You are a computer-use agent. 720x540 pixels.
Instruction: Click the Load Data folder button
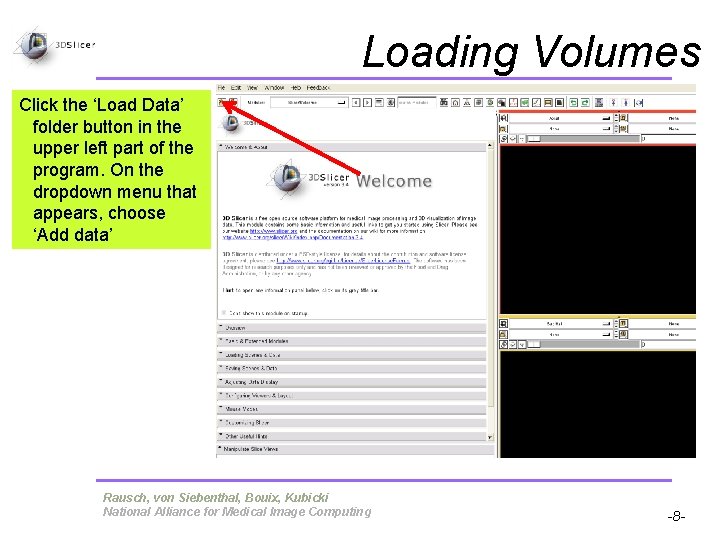(x=222, y=102)
